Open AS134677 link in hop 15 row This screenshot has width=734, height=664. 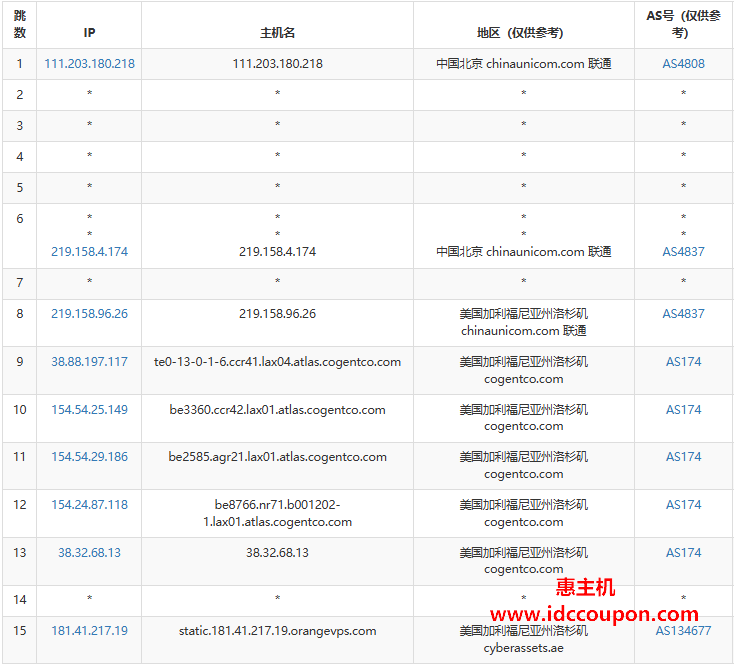[683, 631]
